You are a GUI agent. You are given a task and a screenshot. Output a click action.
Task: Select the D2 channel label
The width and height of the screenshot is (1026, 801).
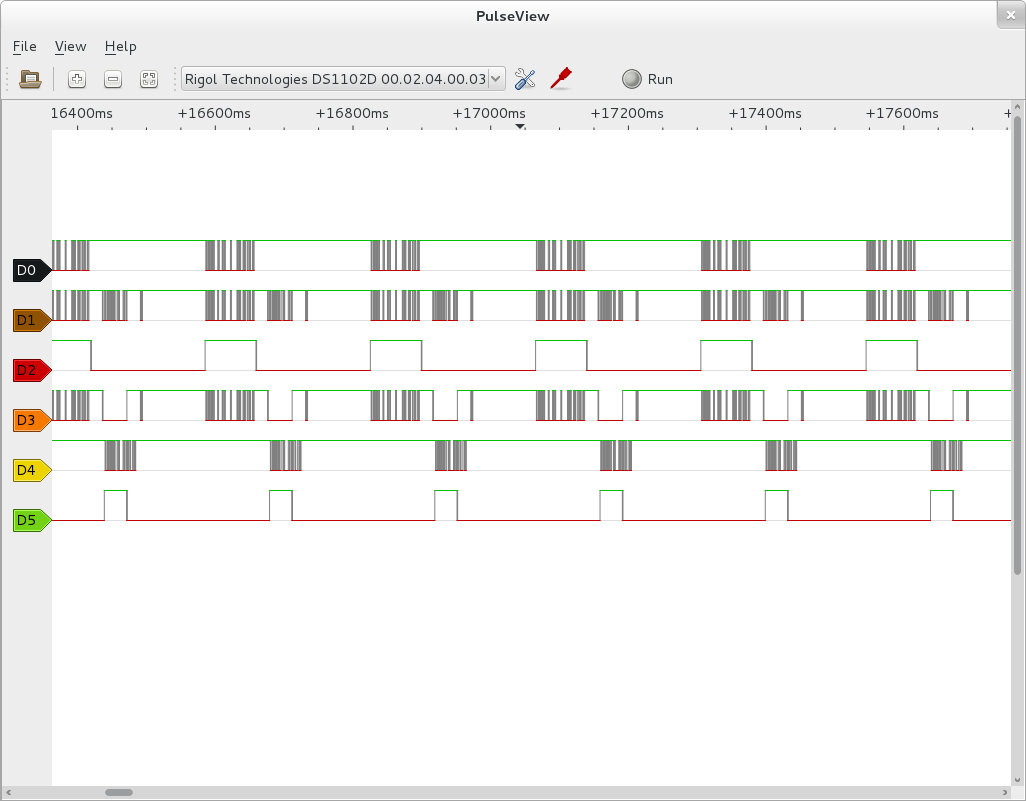point(31,370)
